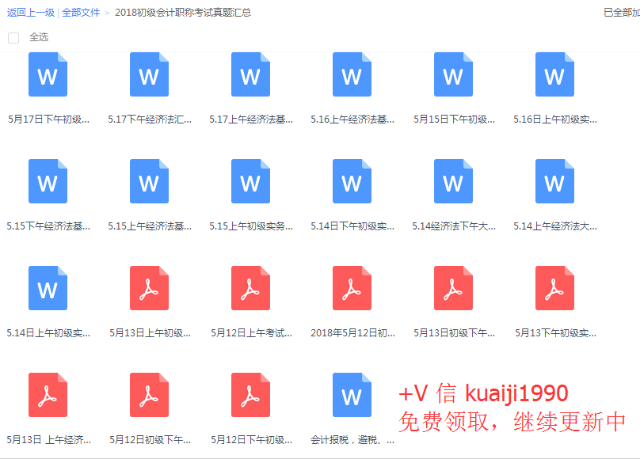Click folder title 2018初级会计职称考试真题汇总
The image size is (640, 459).
tap(183, 13)
